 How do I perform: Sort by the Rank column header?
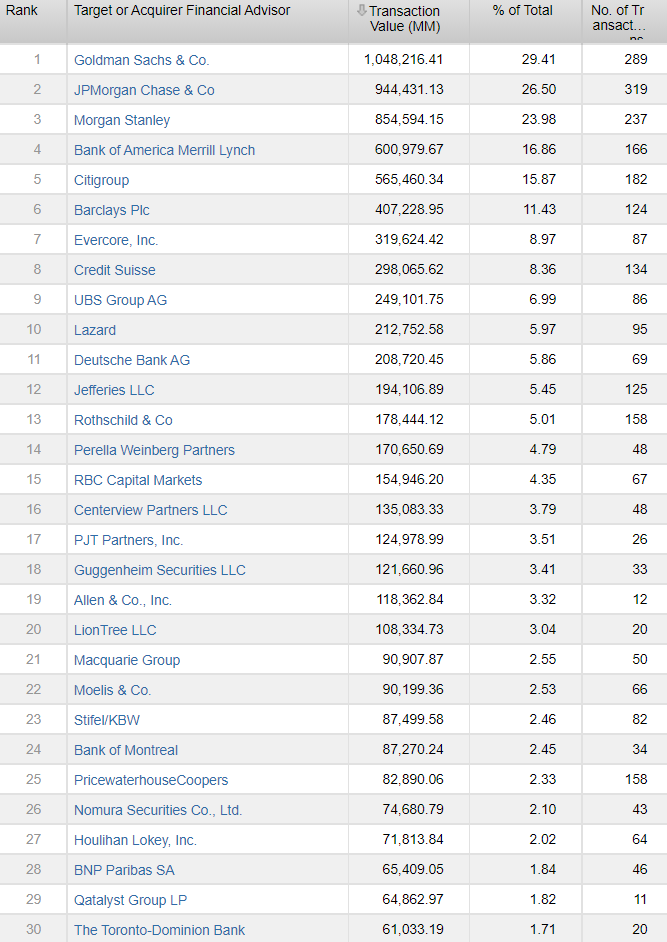pyautogui.click(x=22, y=10)
